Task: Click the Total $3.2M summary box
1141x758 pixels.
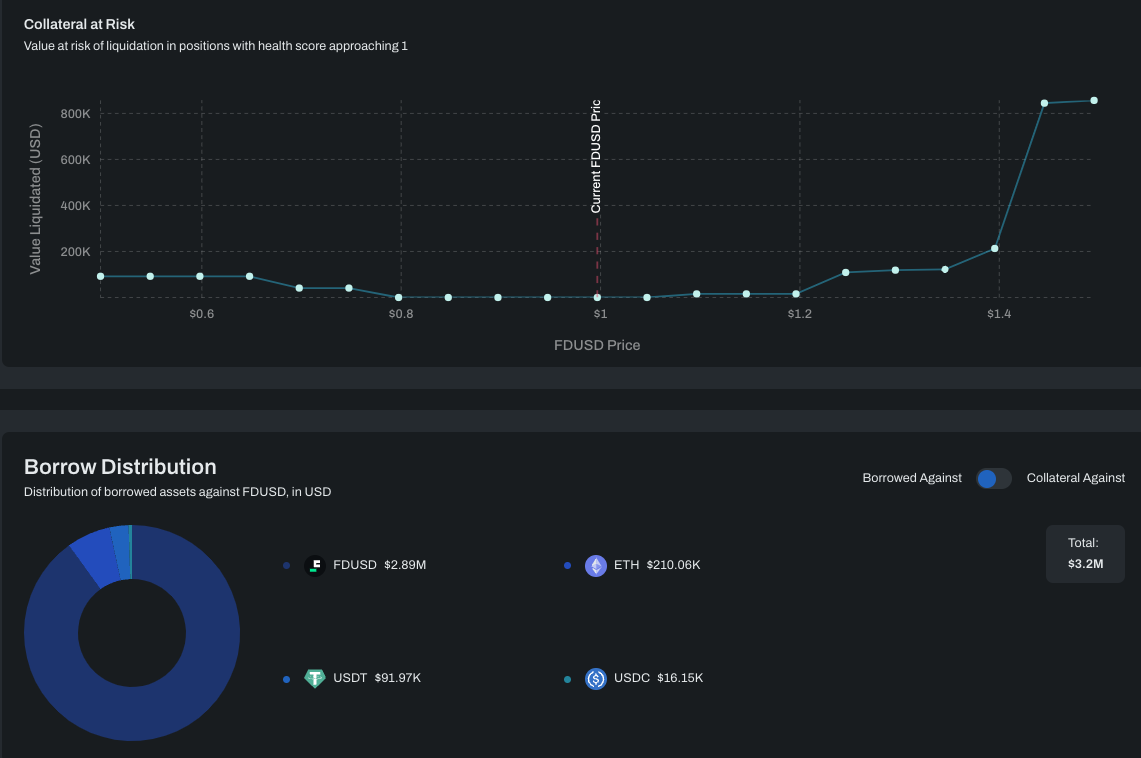Action: tap(1085, 553)
